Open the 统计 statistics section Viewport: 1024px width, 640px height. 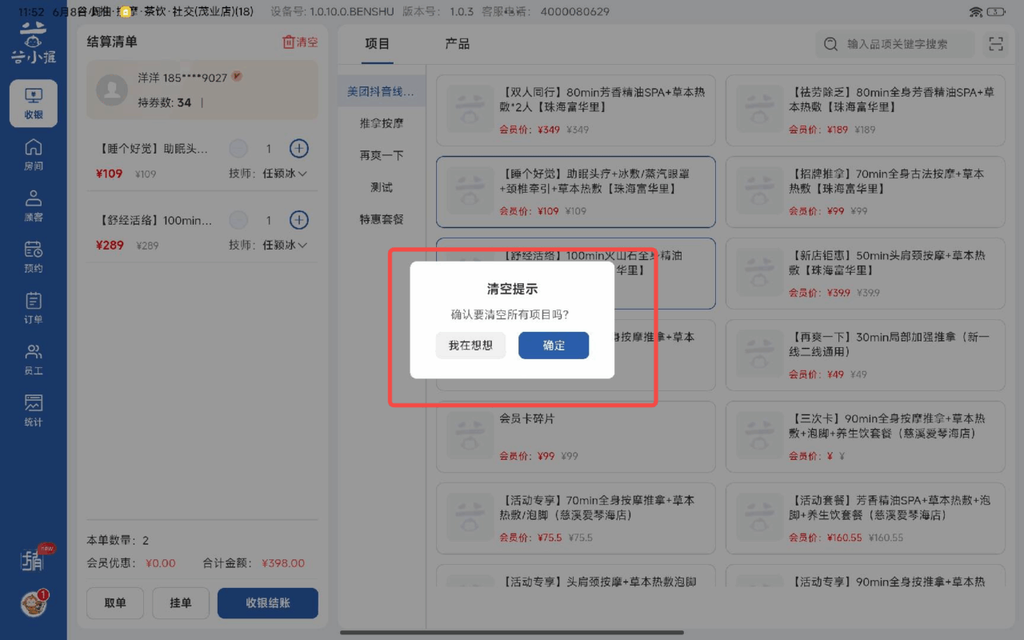click(33, 411)
